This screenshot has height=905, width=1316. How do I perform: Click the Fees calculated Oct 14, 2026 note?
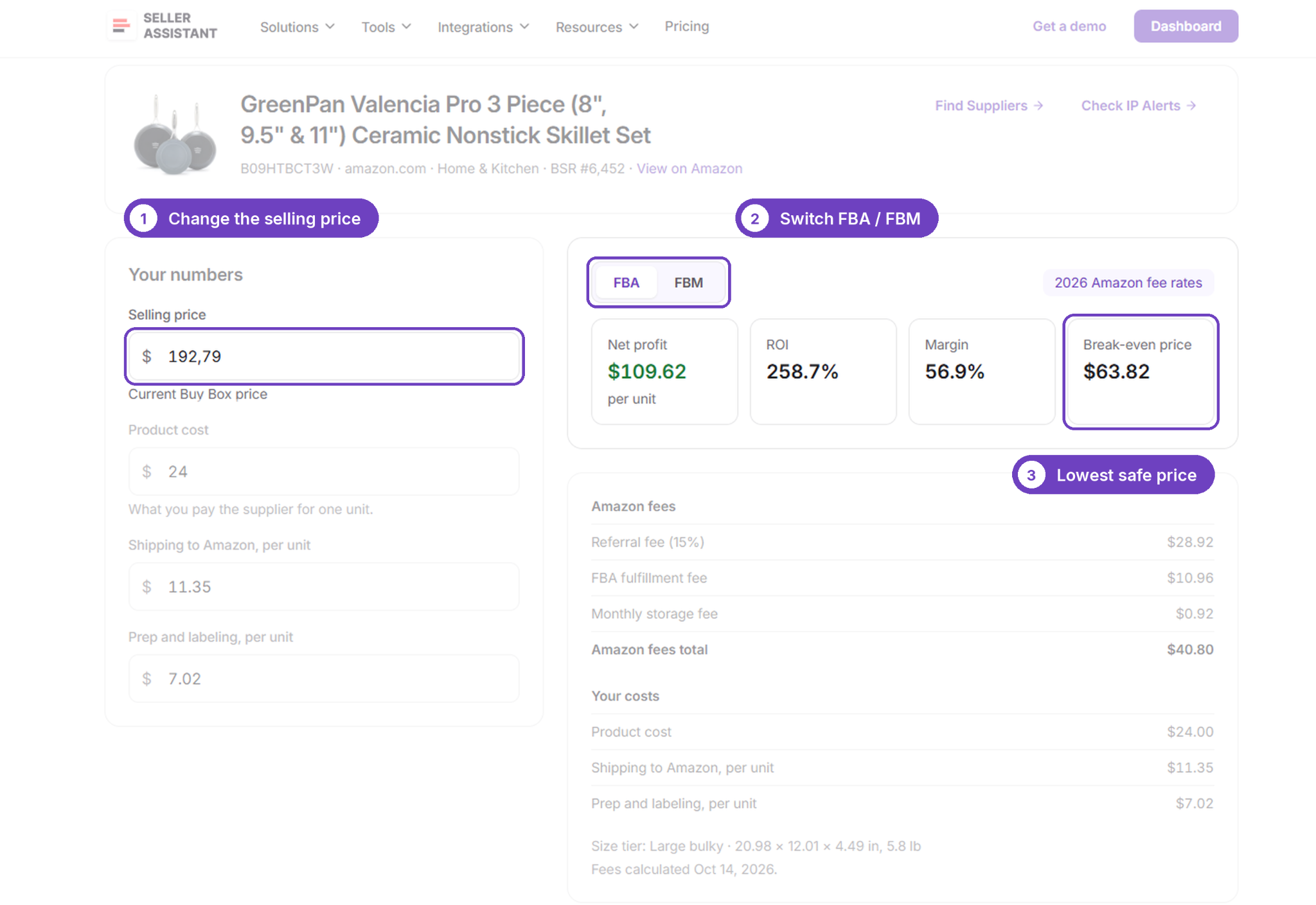(684, 870)
